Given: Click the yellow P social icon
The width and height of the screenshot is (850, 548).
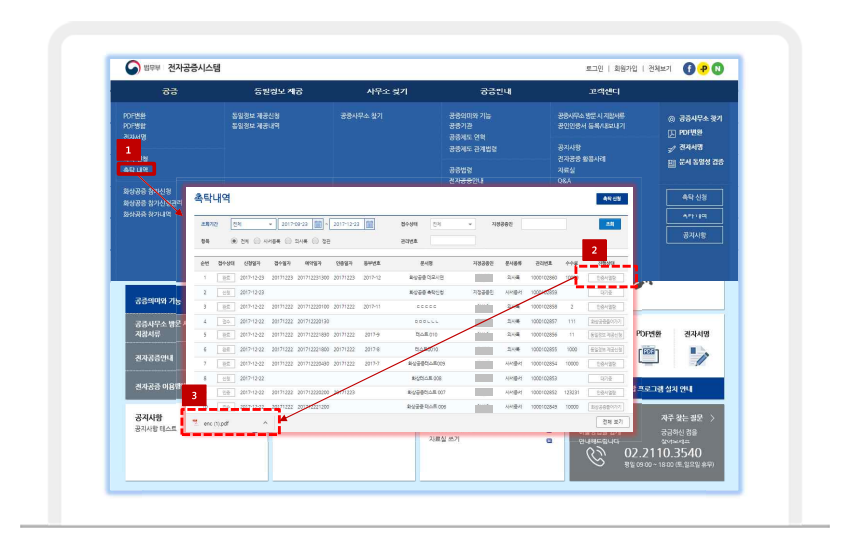Looking at the screenshot, I should pos(703,68).
